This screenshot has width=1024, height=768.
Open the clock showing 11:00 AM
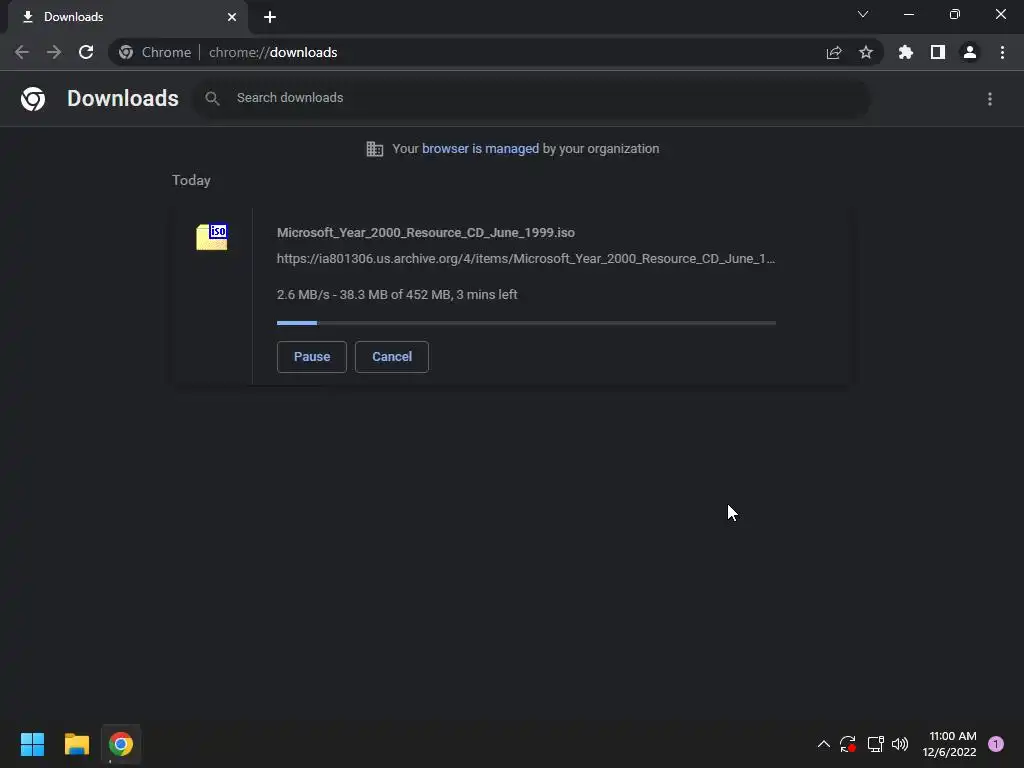950,744
